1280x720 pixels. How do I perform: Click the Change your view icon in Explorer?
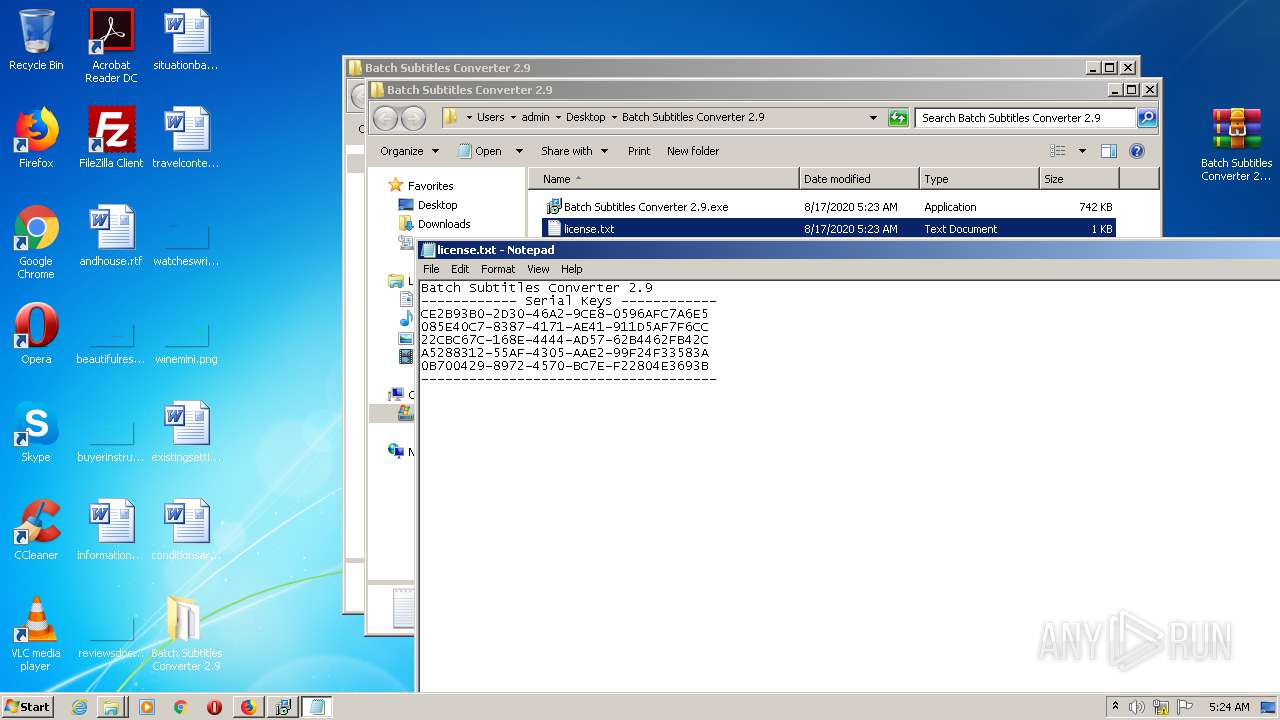(x=1057, y=151)
